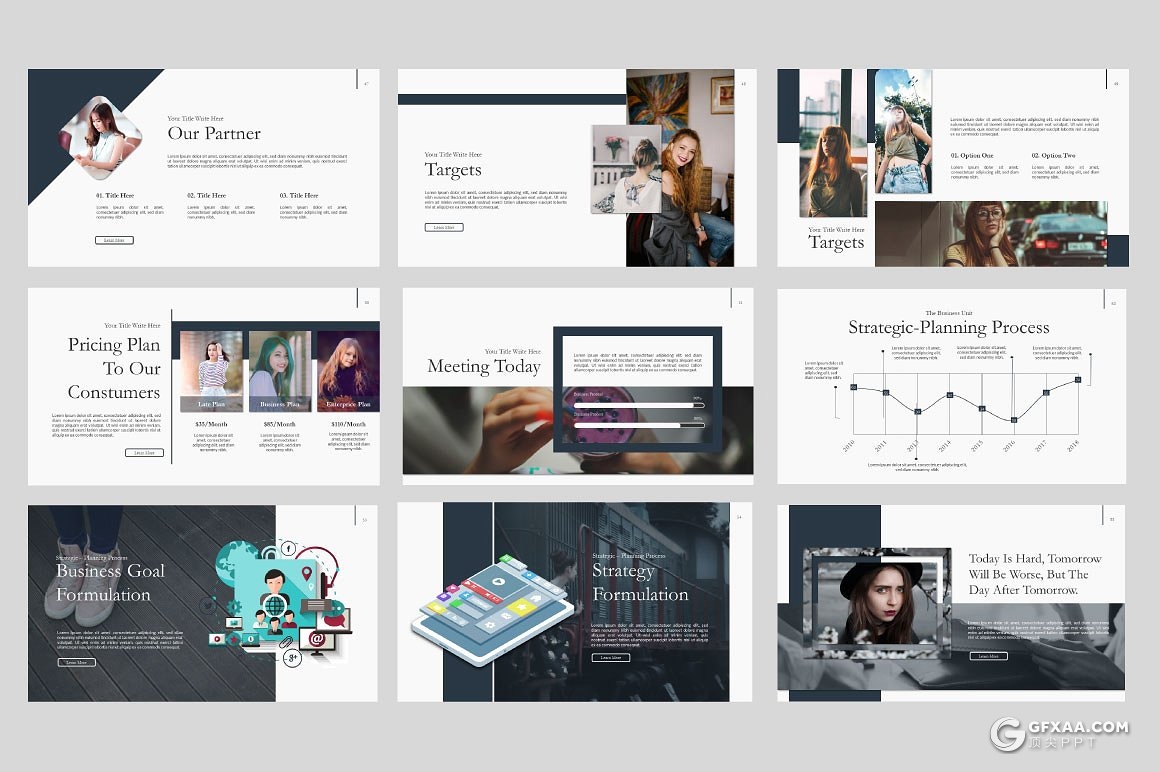Click Learn More under the first Targets slide text
The height and width of the screenshot is (772, 1160).
tap(443, 228)
